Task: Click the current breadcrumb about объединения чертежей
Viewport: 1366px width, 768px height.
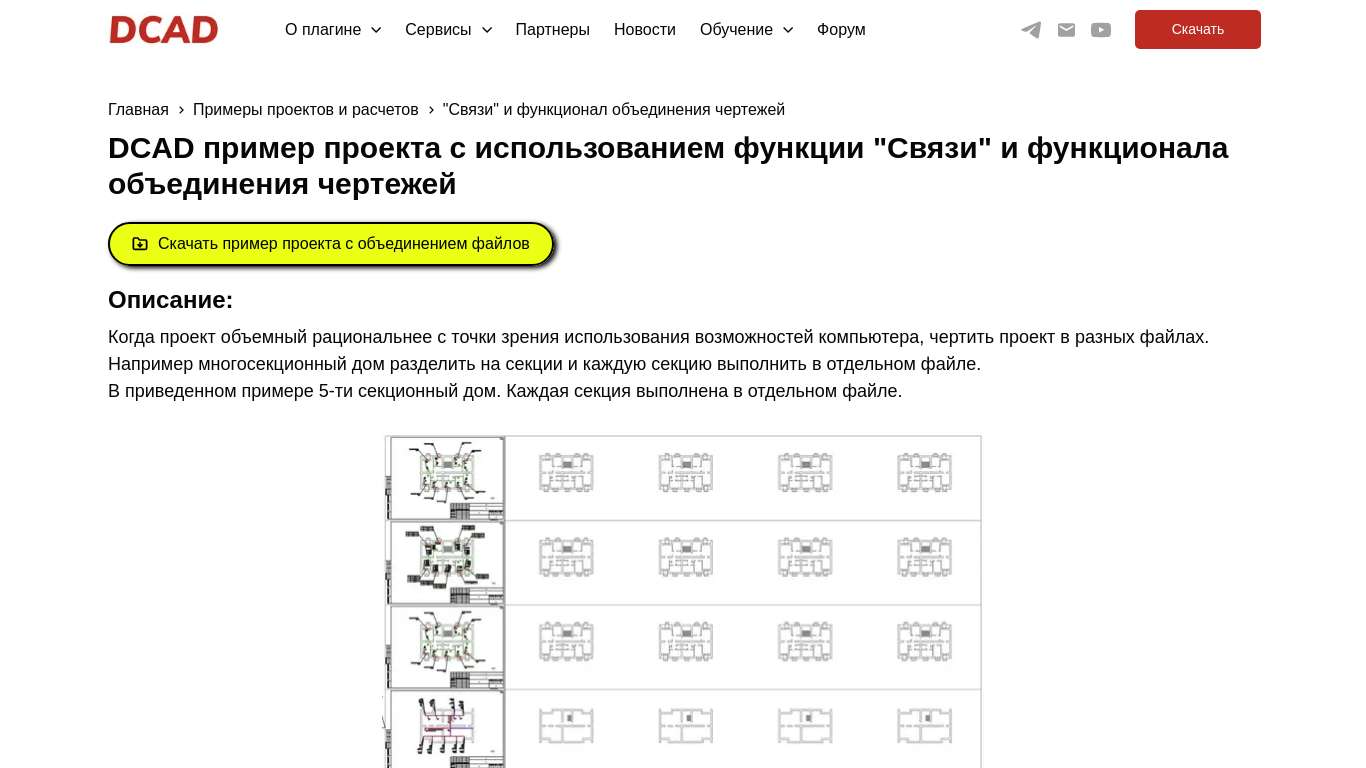Action: click(613, 110)
